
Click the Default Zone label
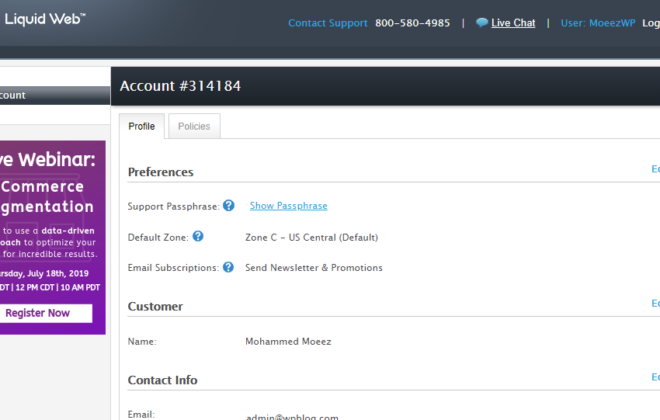coord(158,237)
